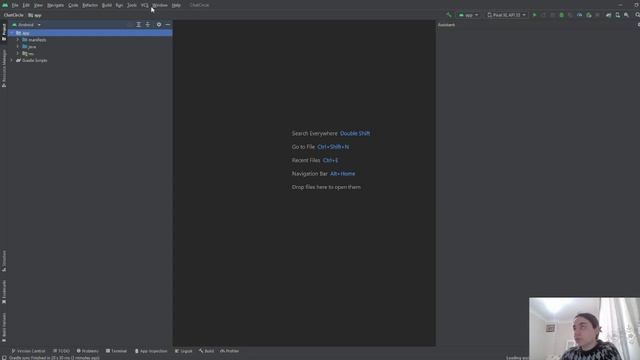Image resolution: width=640 pixels, height=360 pixels.
Task: Select the app module row in tree
Action: [90, 33]
